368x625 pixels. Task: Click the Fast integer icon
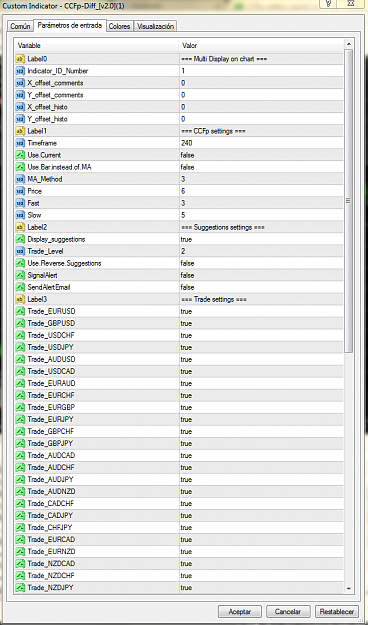(x=20, y=203)
